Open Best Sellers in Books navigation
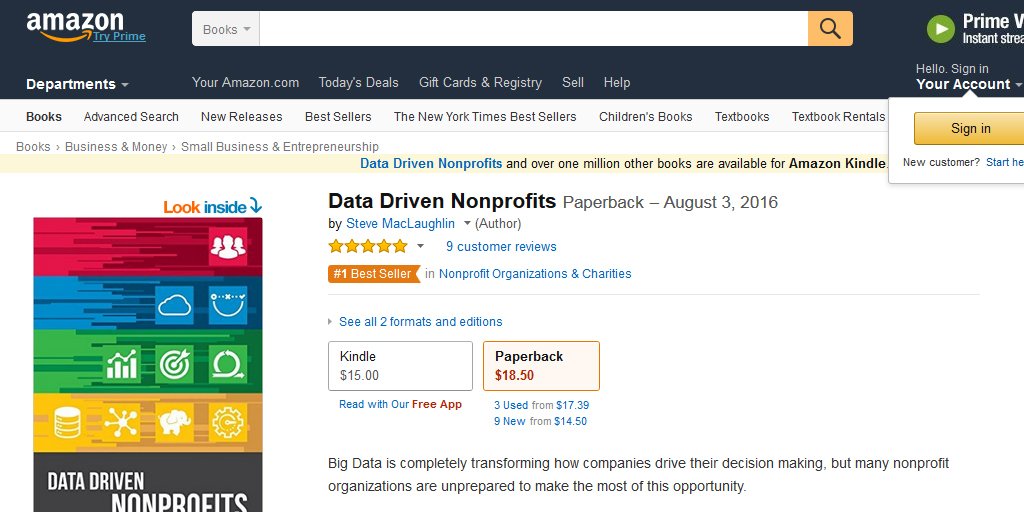The width and height of the screenshot is (1024, 512). [x=338, y=117]
